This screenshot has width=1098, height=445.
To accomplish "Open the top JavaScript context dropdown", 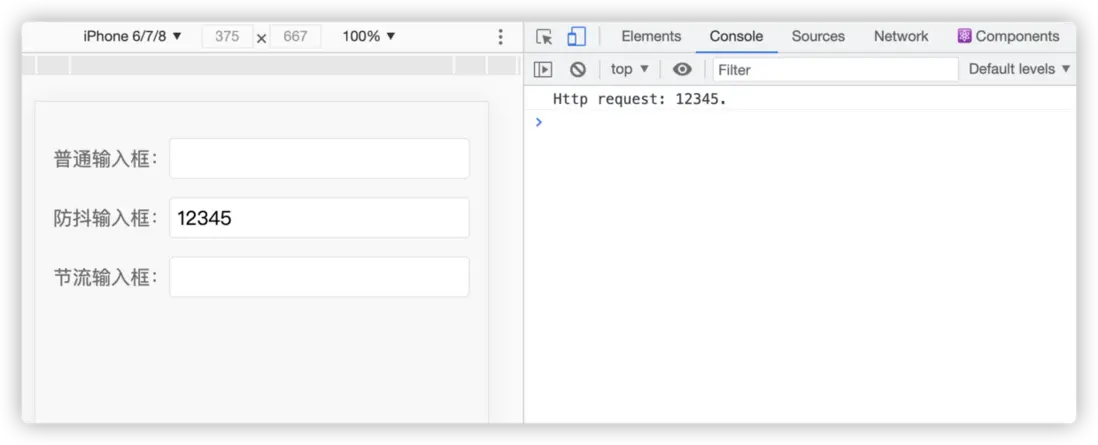I will tap(630, 69).
